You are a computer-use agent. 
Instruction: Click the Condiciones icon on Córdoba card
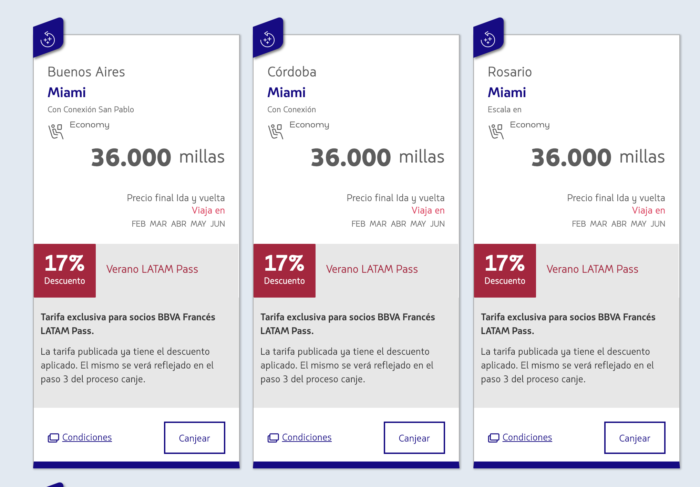pyautogui.click(x=273, y=438)
